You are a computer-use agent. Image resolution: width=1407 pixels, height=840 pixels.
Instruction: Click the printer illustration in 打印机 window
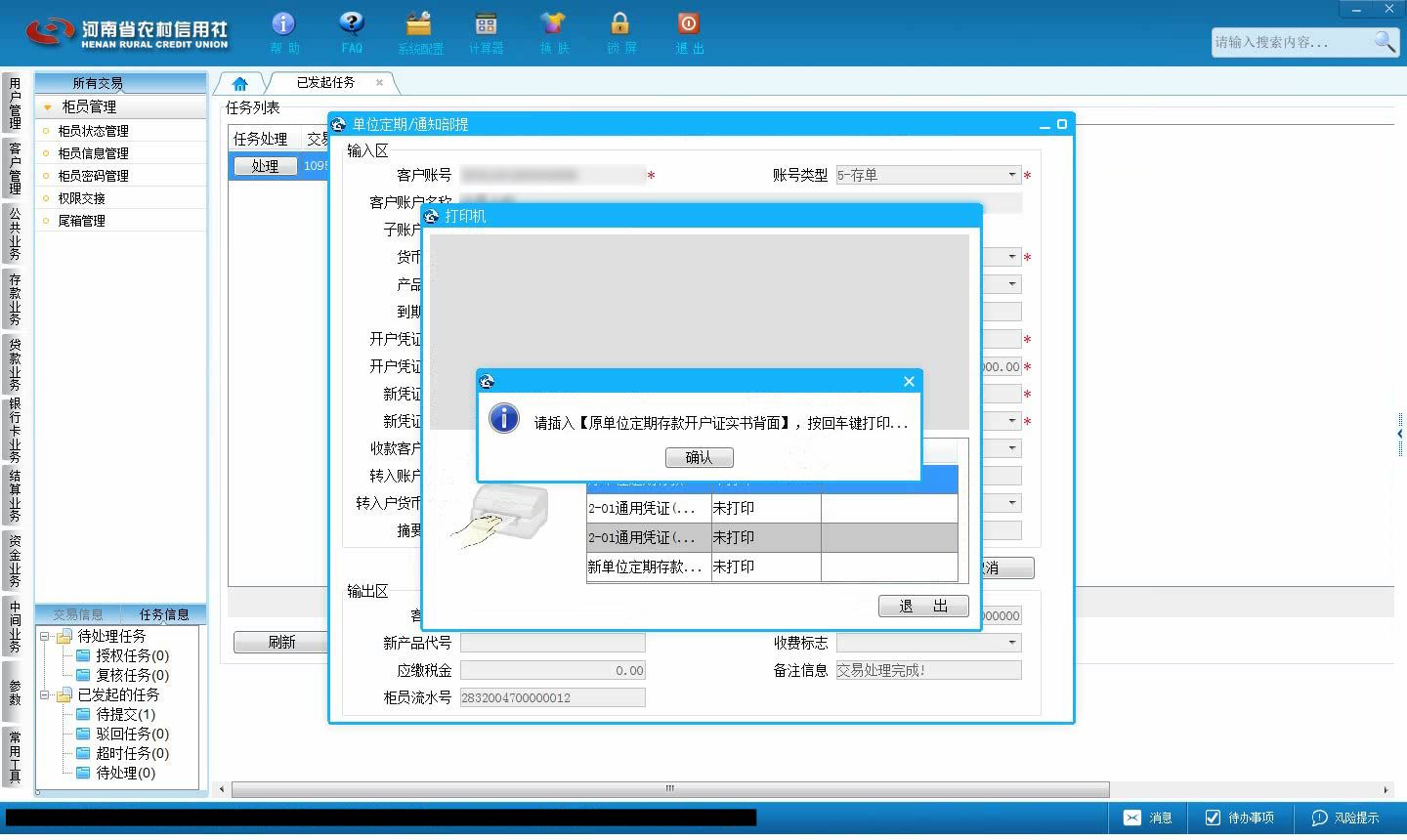(500, 515)
